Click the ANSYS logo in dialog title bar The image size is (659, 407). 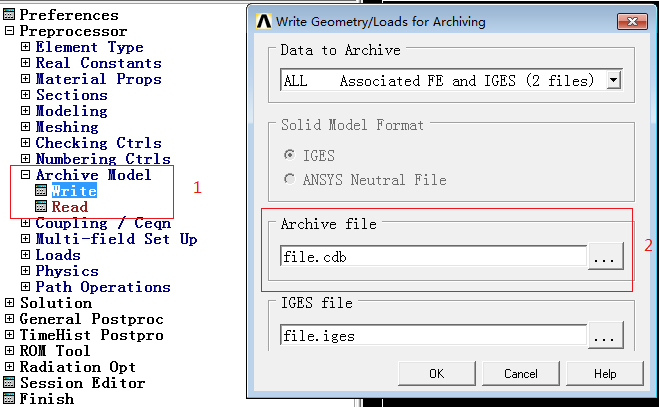[264, 21]
